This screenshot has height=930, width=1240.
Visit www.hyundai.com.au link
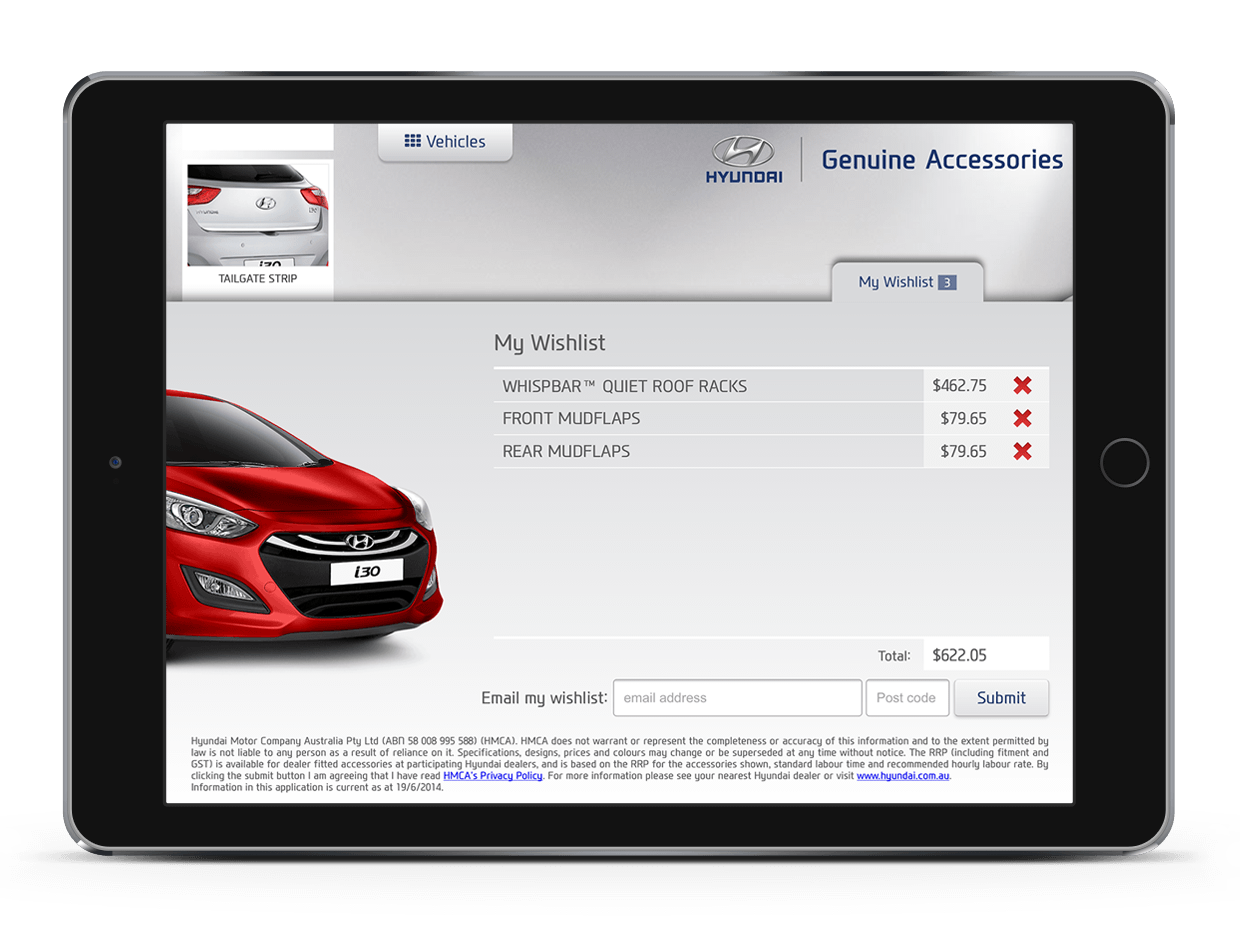901,775
